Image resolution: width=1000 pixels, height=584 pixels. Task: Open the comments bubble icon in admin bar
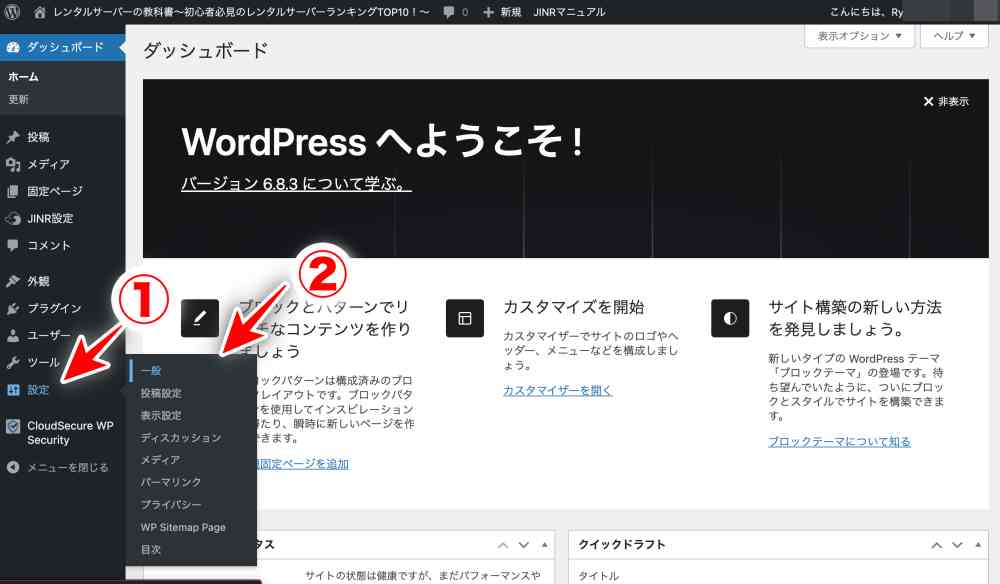(x=450, y=12)
